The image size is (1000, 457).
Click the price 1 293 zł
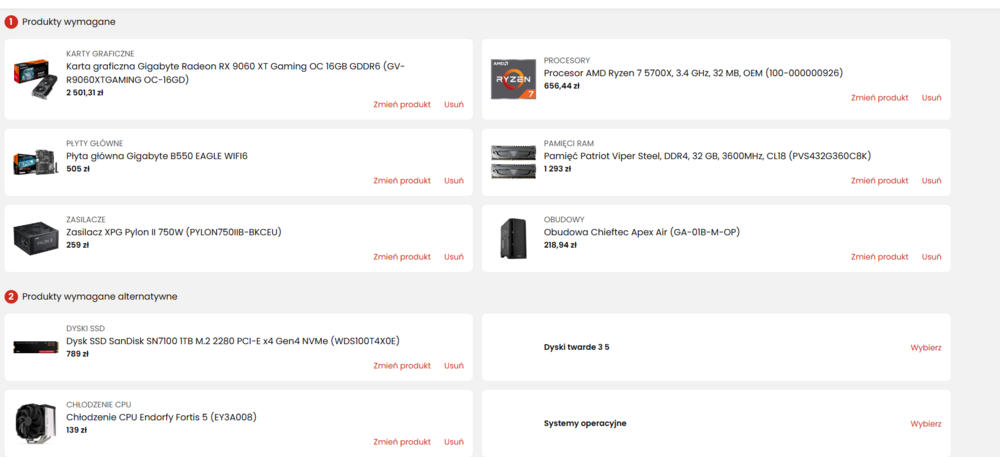557,169
